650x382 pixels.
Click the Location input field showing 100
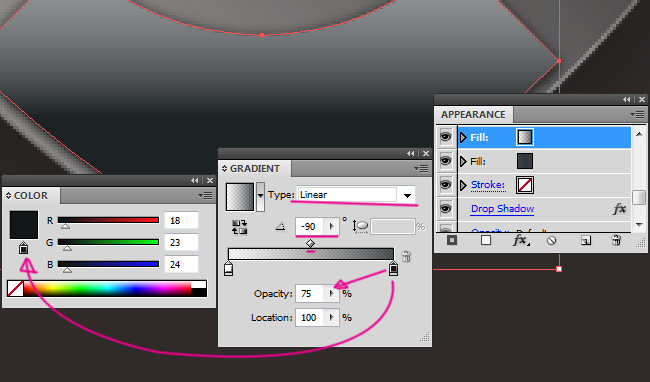pyautogui.click(x=310, y=317)
